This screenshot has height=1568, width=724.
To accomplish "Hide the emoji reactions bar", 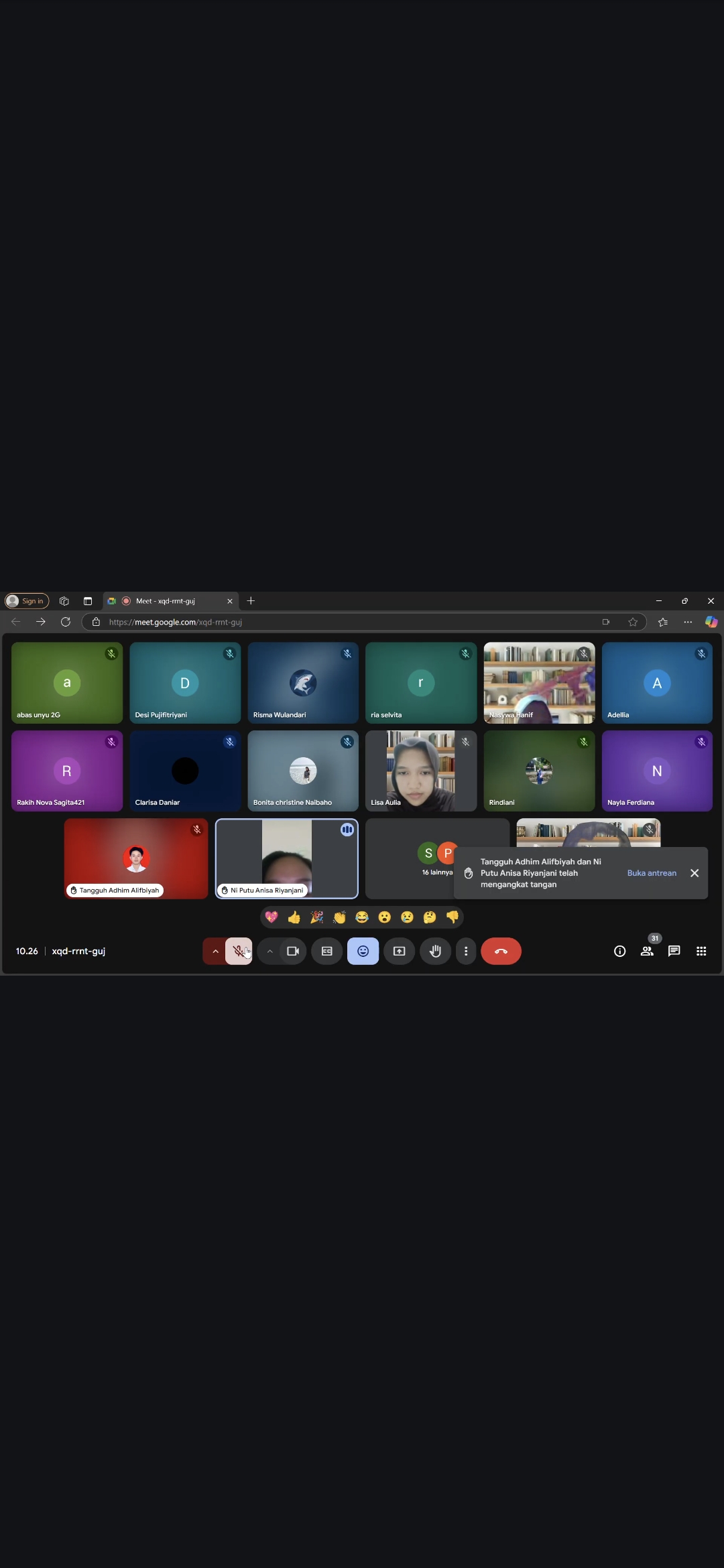I will [x=363, y=951].
